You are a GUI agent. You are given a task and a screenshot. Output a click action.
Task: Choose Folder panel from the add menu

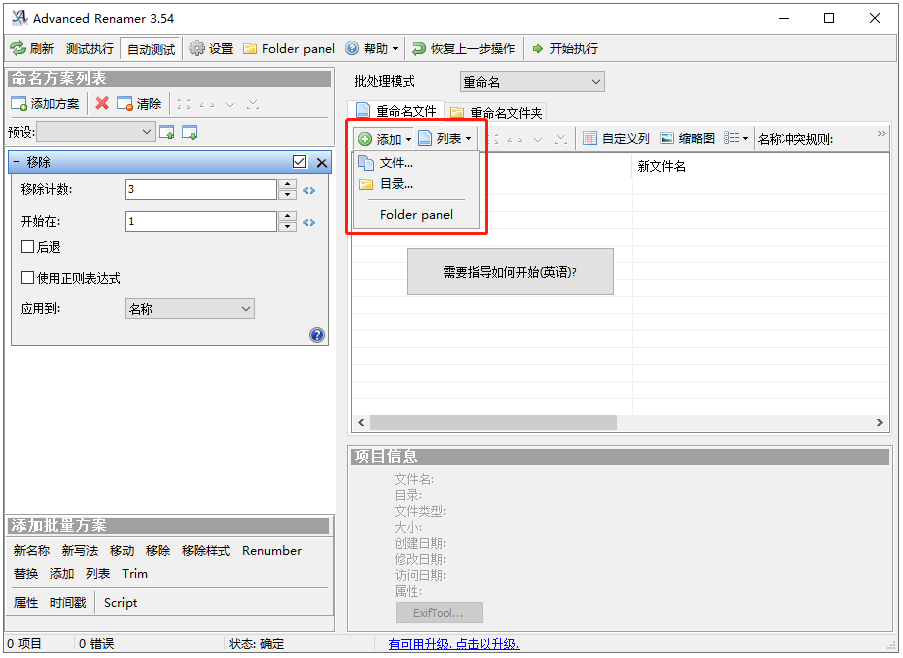pyautogui.click(x=416, y=215)
